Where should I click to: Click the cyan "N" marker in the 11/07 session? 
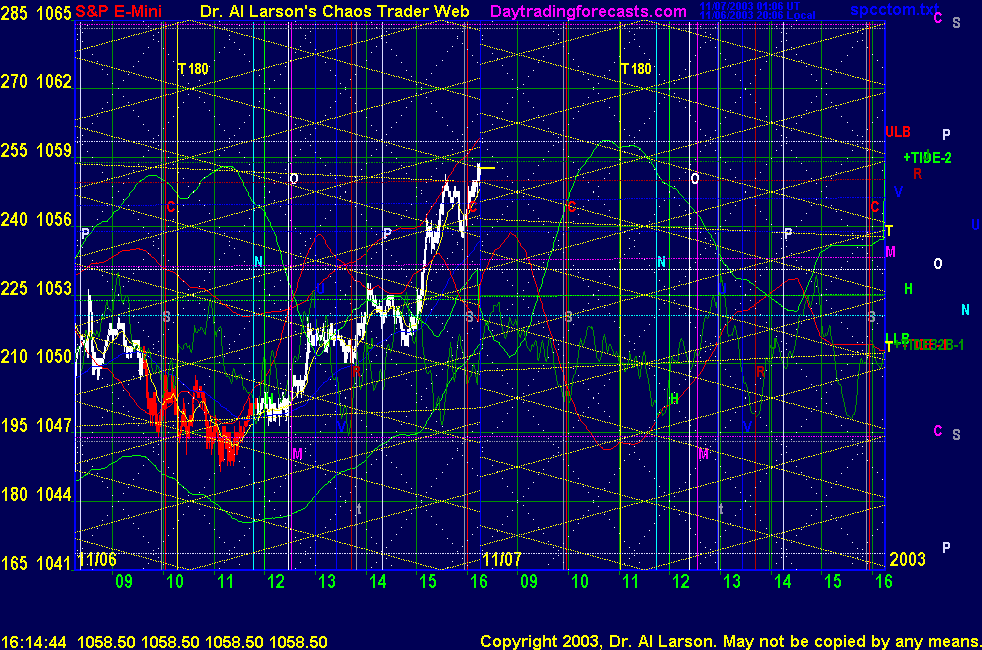click(x=661, y=262)
